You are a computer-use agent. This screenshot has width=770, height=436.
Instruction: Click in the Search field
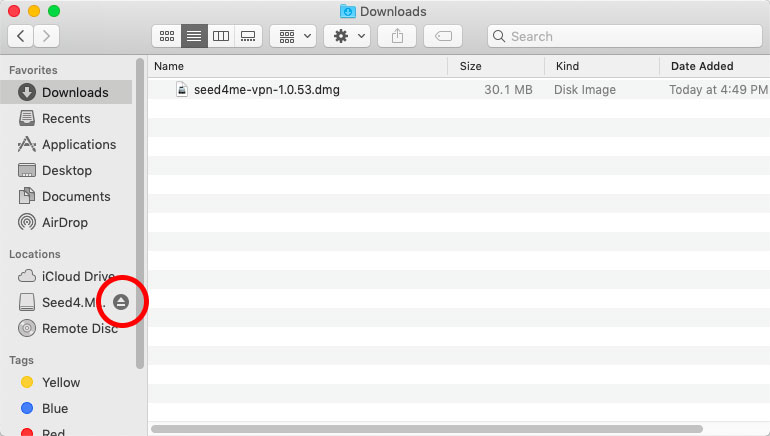(625, 36)
